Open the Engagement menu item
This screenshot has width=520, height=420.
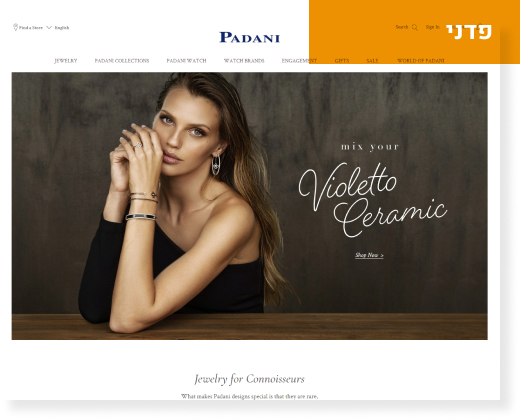coord(299,61)
